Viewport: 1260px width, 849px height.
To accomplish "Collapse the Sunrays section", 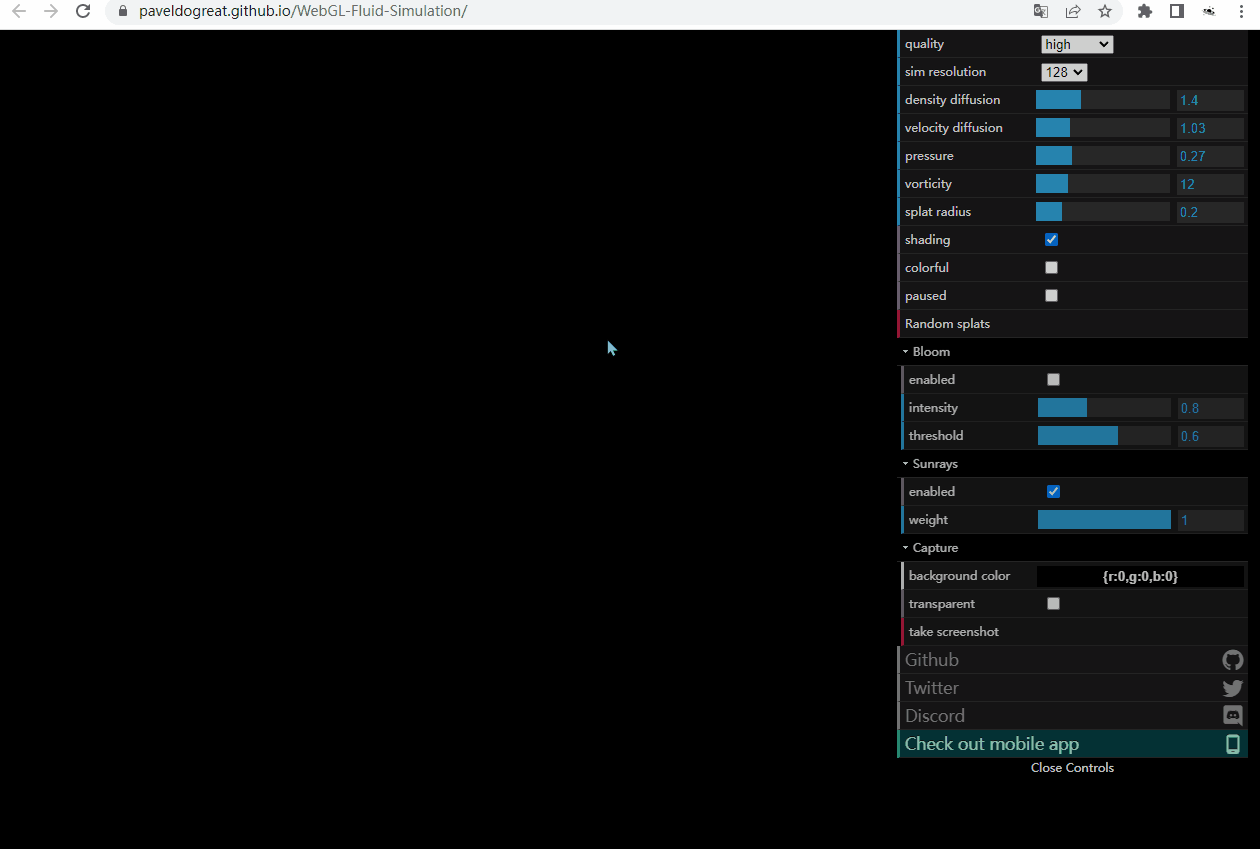I will tap(1073, 464).
